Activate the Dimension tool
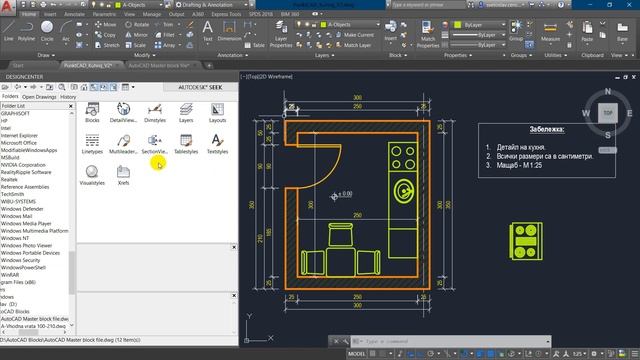640x360 pixels. pyautogui.click(x=229, y=31)
